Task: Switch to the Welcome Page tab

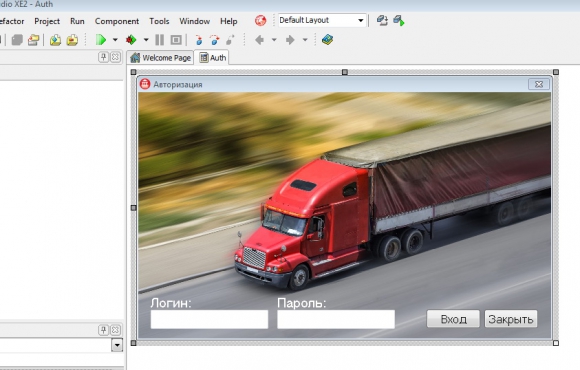Action: click(x=161, y=58)
